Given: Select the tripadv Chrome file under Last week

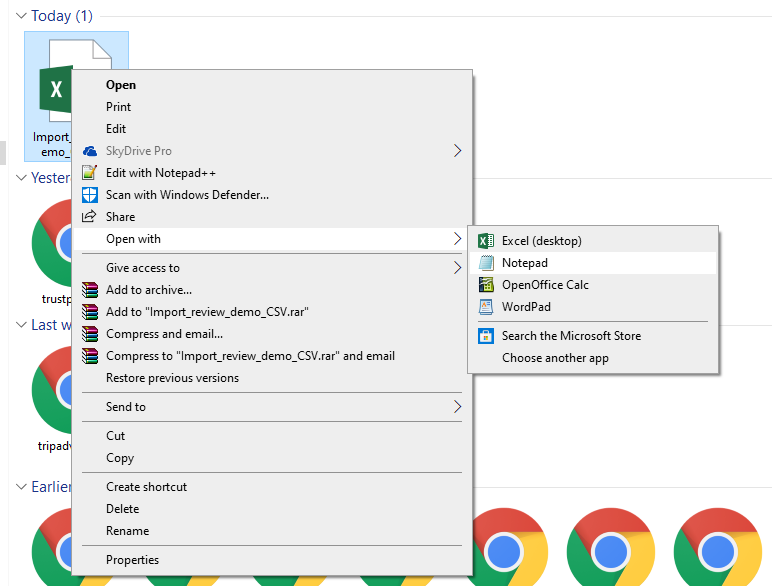Looking at the screenshot, I should pyautogui.click(x=52, y=390).
